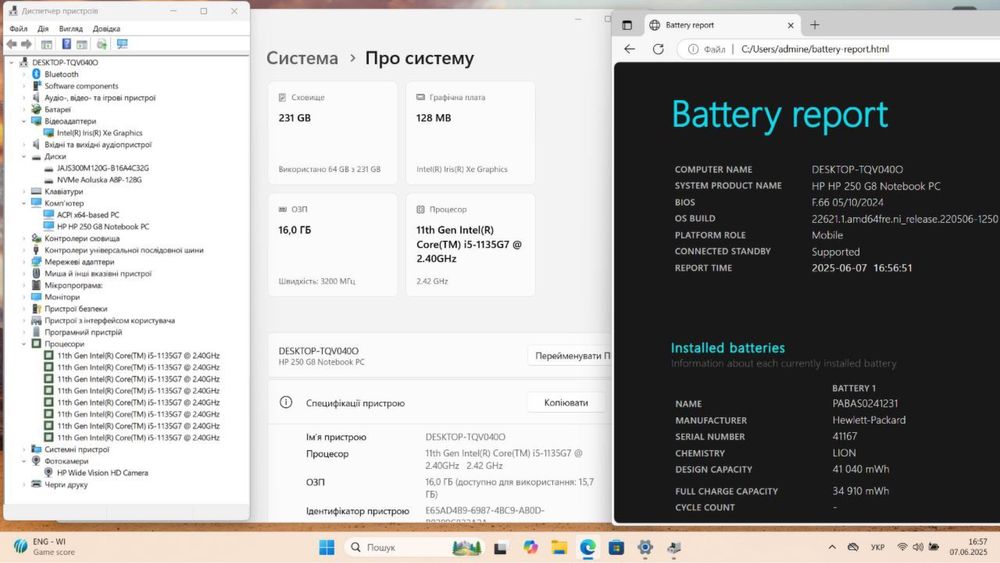Click the Forward arrow in Device Manager toolbar

click(x=26, y=44)
